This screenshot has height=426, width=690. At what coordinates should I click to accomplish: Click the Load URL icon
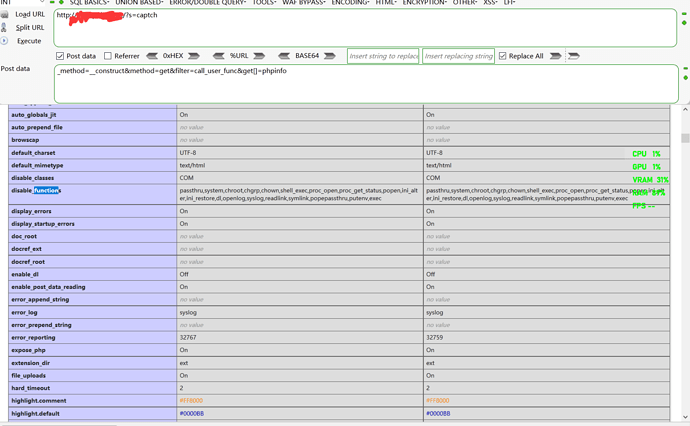pos(4,15)
